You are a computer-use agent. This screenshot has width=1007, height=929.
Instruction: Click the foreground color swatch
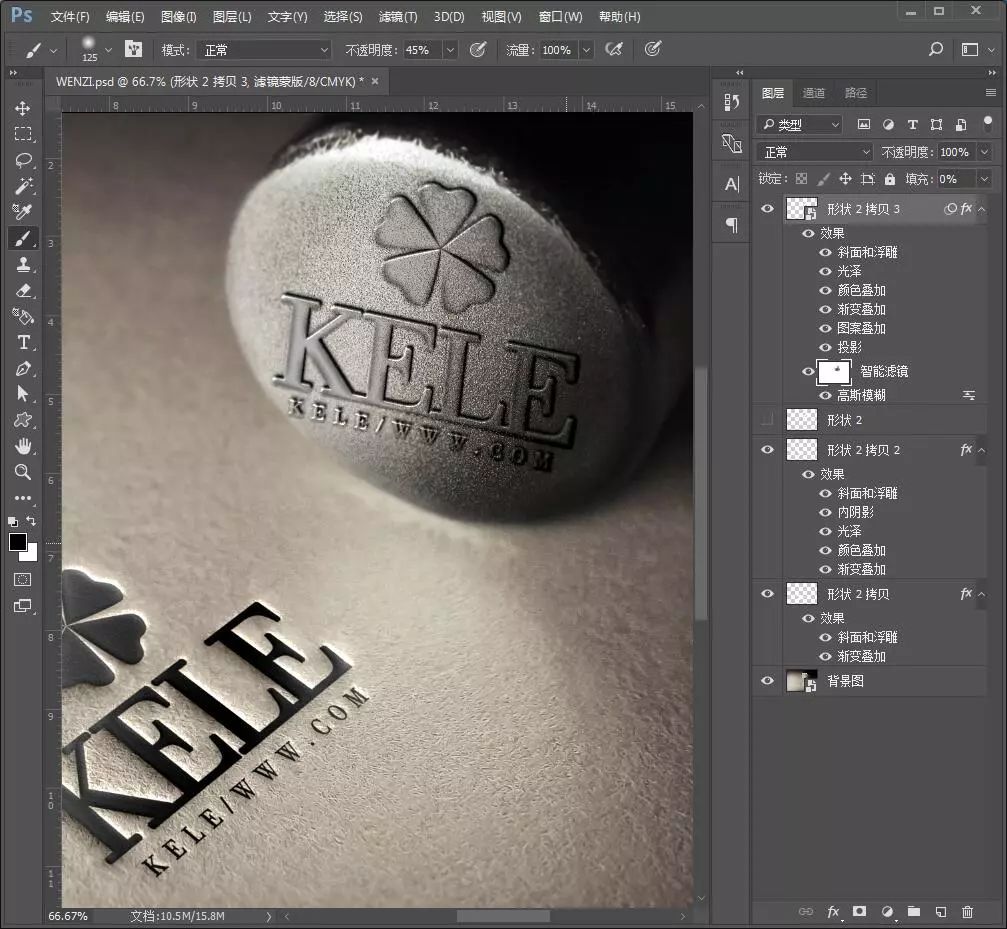click(x=18, y=542)
